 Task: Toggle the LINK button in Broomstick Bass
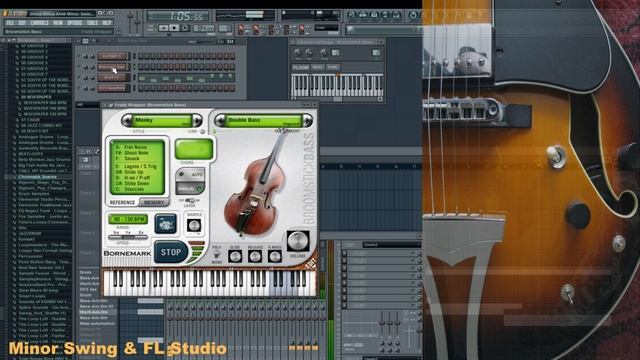pos(202,132)
